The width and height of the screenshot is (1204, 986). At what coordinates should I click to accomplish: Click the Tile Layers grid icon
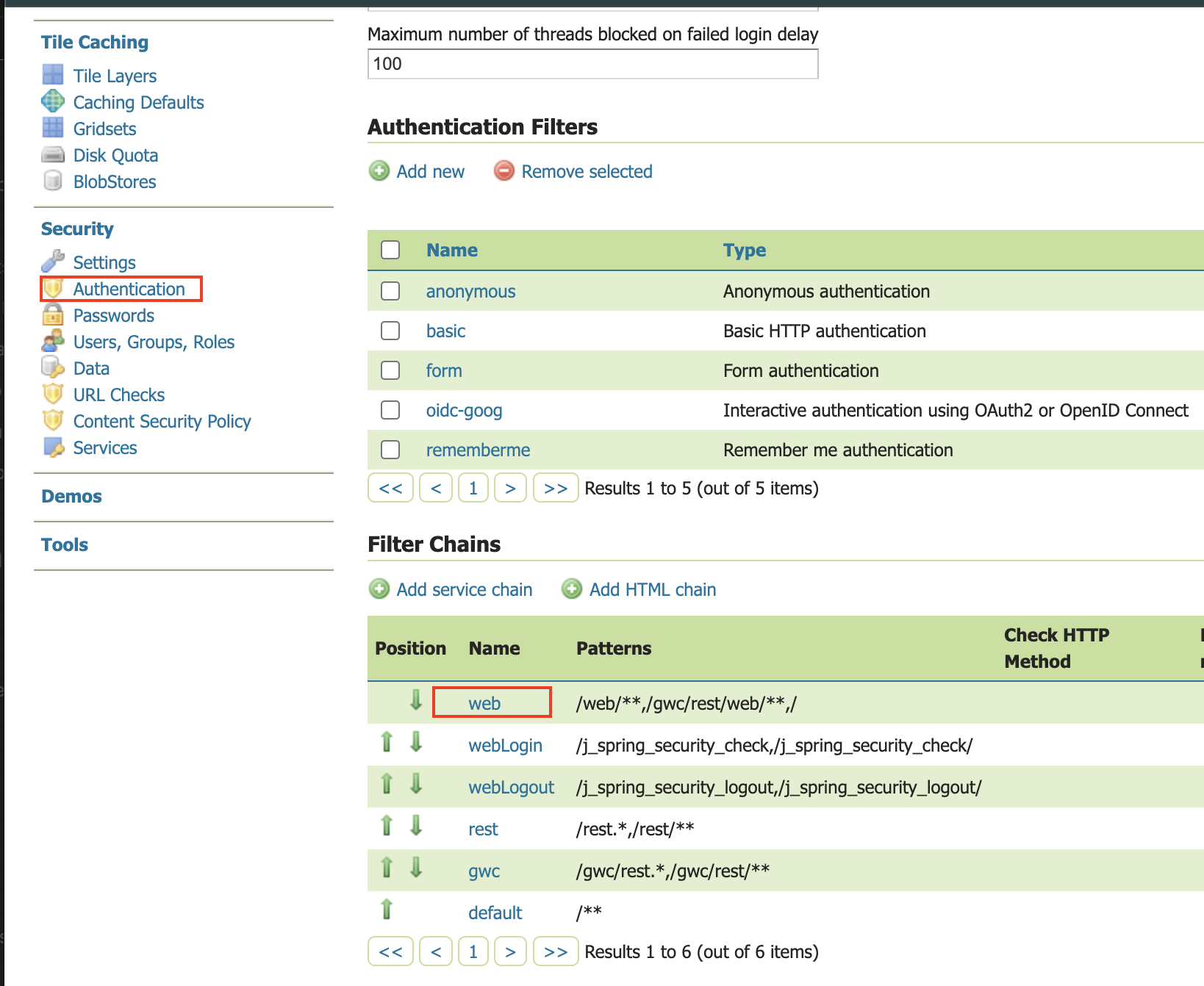coord(53,75)
